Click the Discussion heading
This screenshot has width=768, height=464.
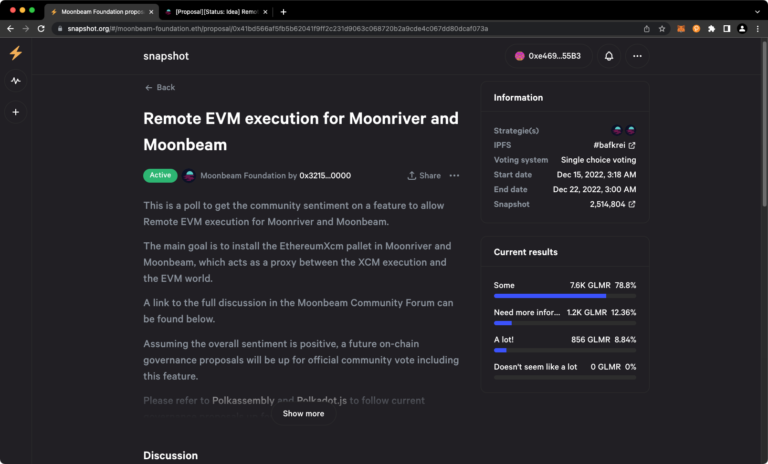170,456
